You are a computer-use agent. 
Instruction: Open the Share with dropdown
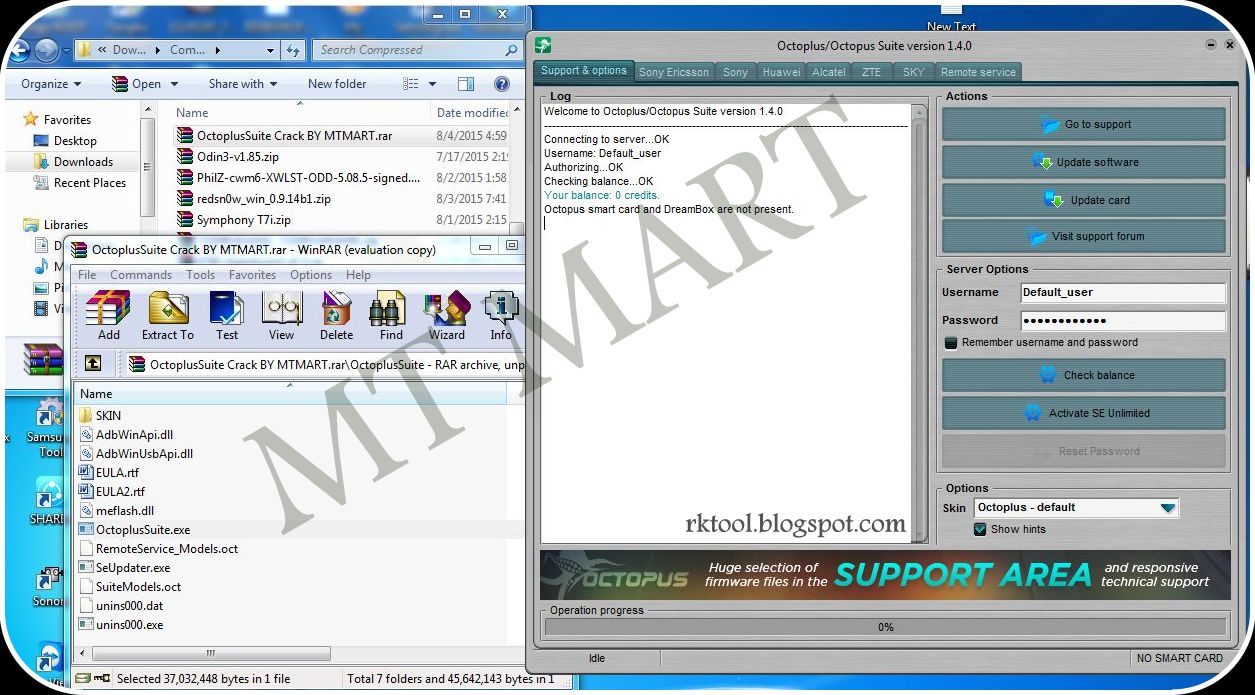pyautogui.click(x=243, y=84)
